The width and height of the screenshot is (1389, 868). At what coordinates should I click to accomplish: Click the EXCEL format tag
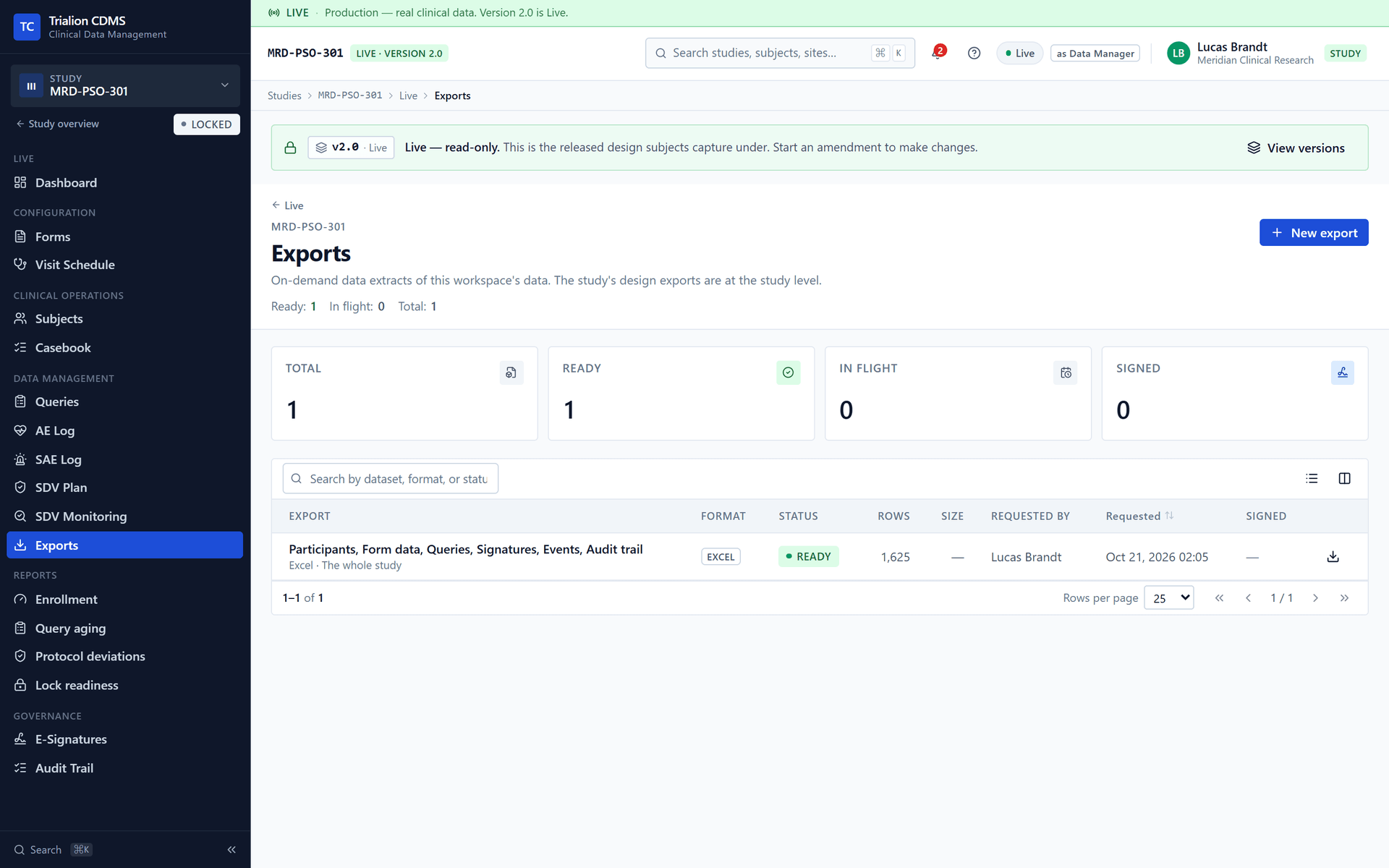[x=721, y=556]
